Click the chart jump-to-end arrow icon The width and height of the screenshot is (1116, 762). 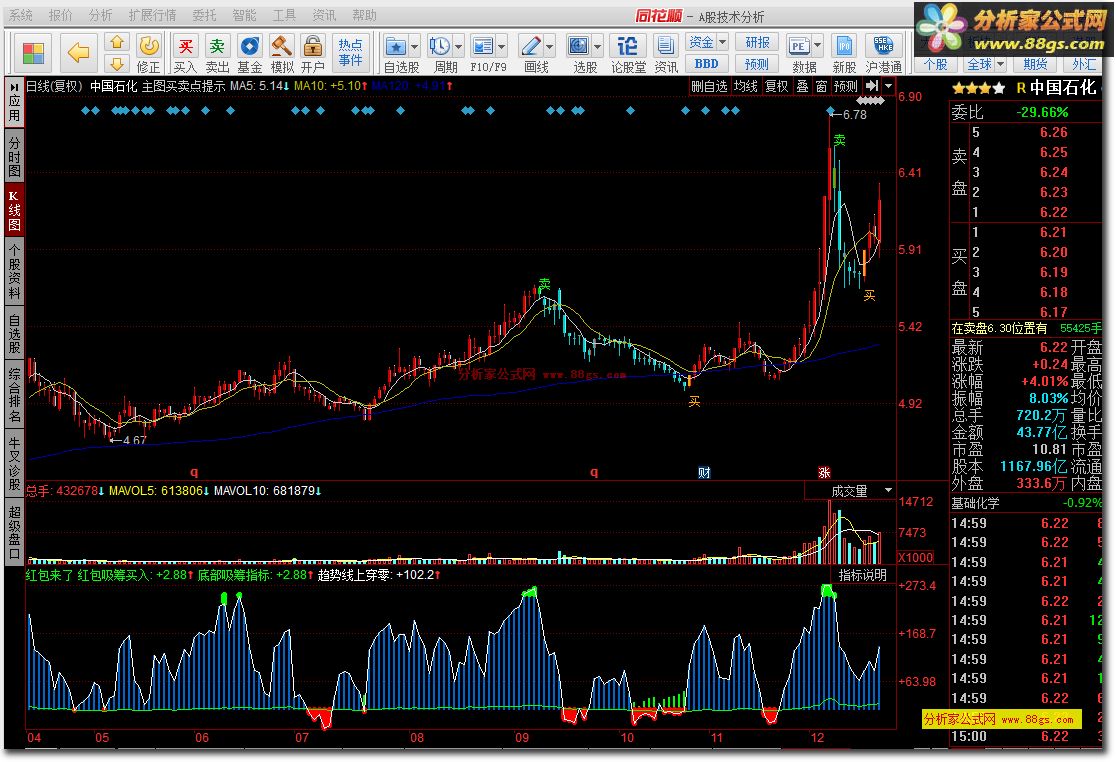tap(872, 86)
